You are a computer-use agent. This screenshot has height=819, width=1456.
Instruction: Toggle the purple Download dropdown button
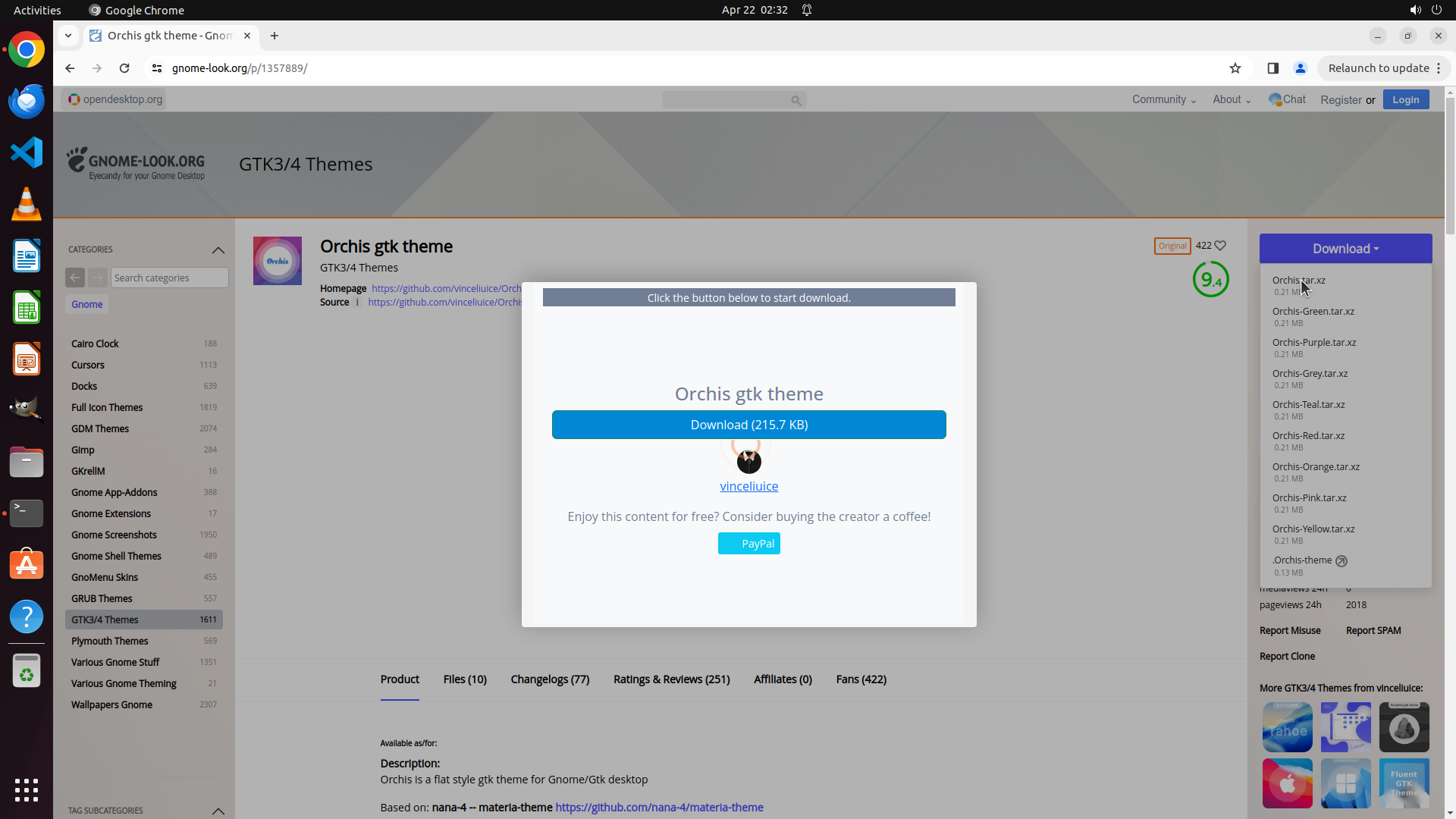point(1345,249)
